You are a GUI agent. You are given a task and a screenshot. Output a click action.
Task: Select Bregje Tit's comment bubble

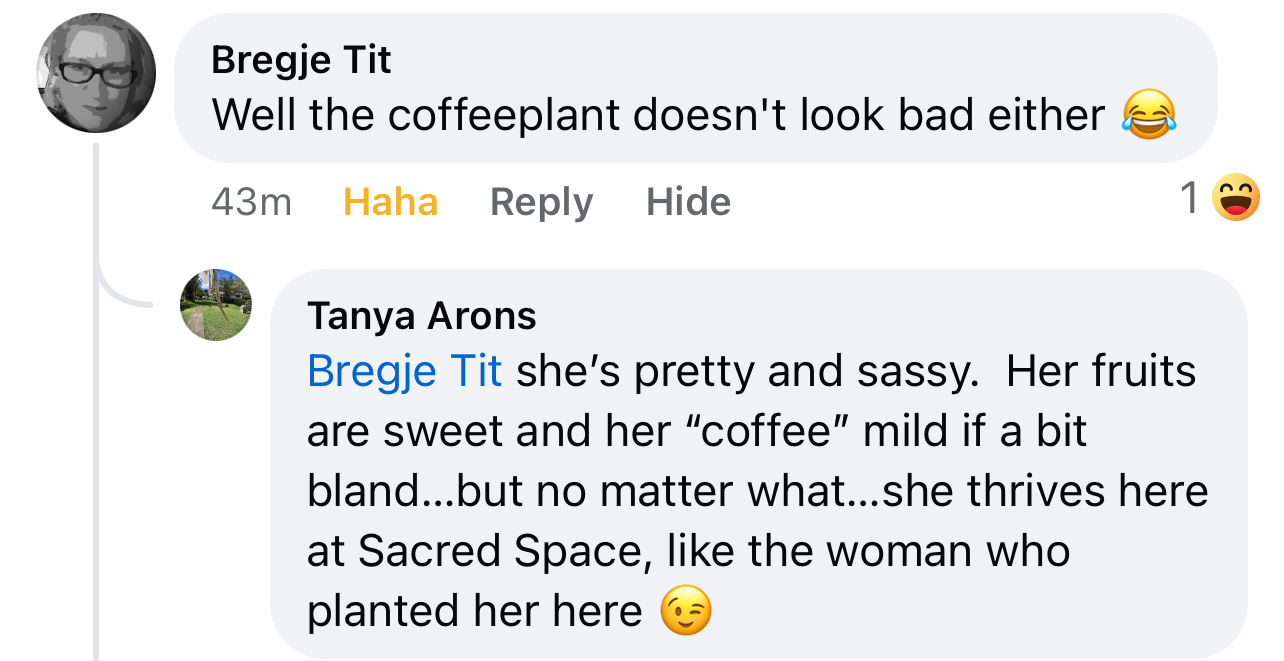pyautogui.click(x=696, y=88)
